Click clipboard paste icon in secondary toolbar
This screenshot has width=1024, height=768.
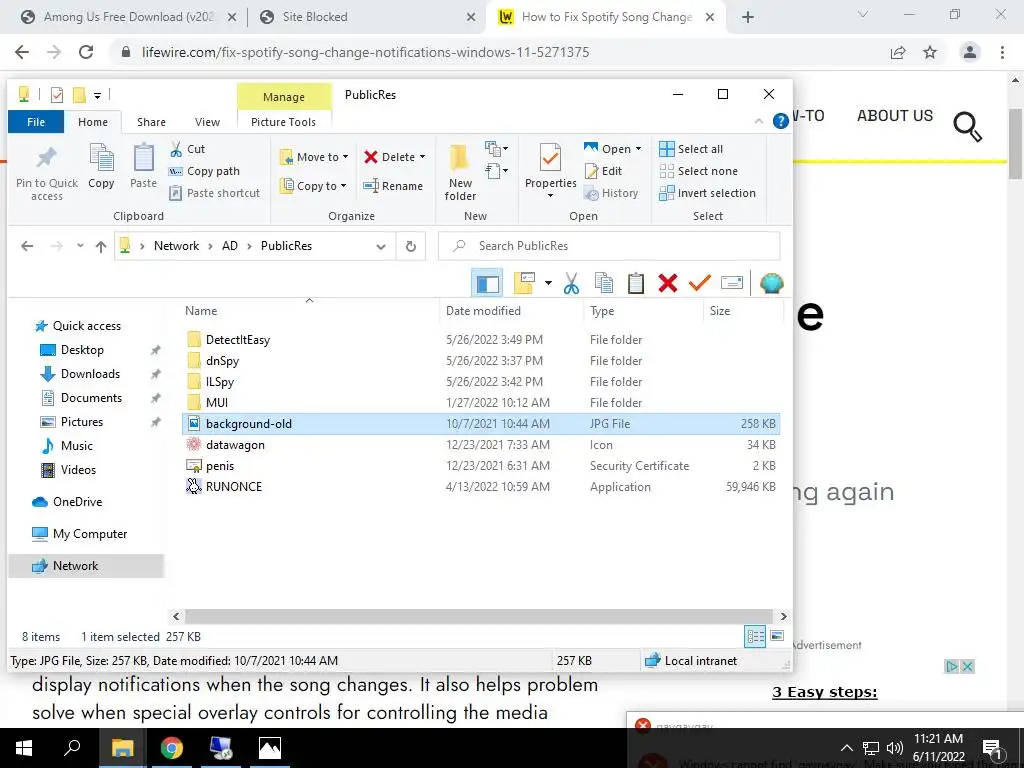coord(635,283)
